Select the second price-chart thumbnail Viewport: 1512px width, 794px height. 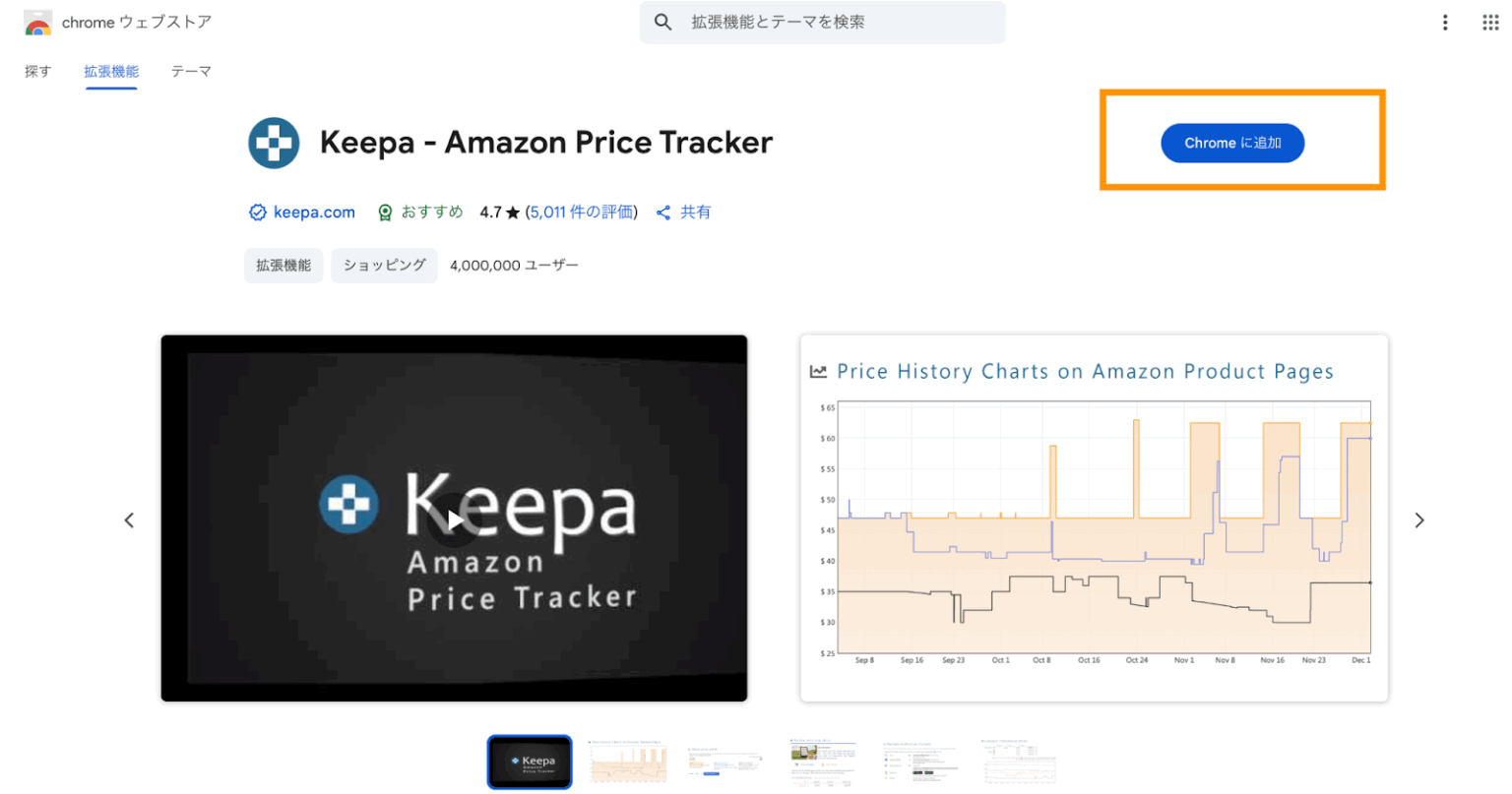click(628, 762)
